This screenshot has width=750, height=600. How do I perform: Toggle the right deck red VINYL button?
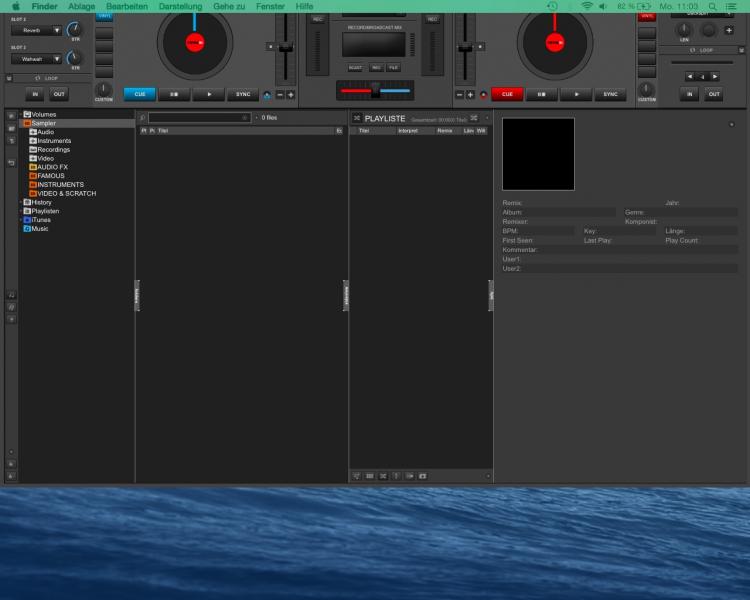(647, 17)
